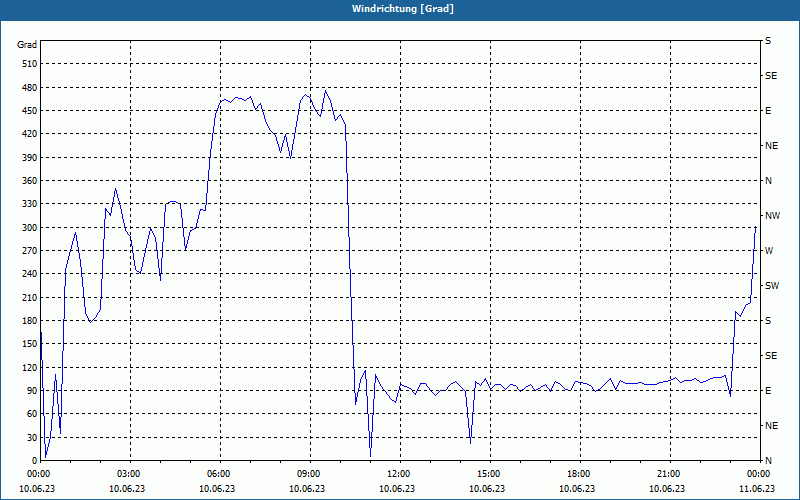
Task: Select the W compass label
Action: [x=769, y=251]
